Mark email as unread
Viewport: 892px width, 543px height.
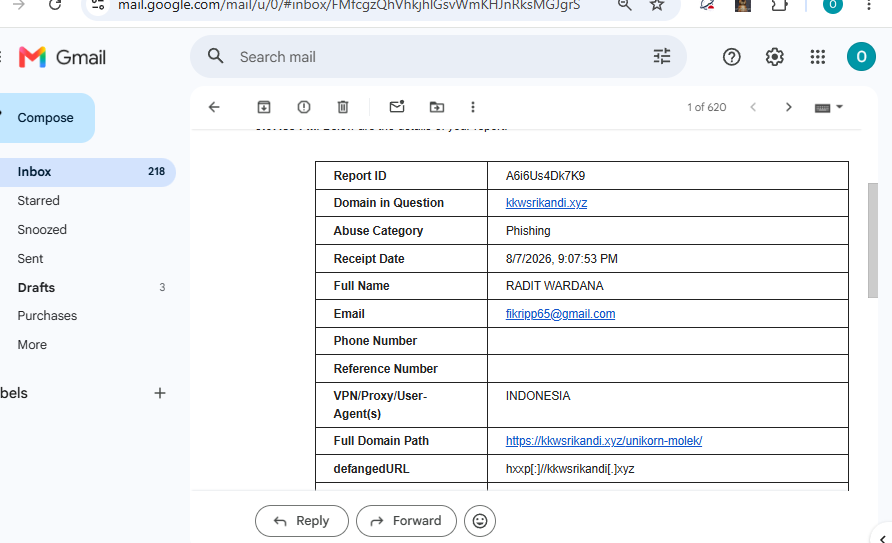397,107
